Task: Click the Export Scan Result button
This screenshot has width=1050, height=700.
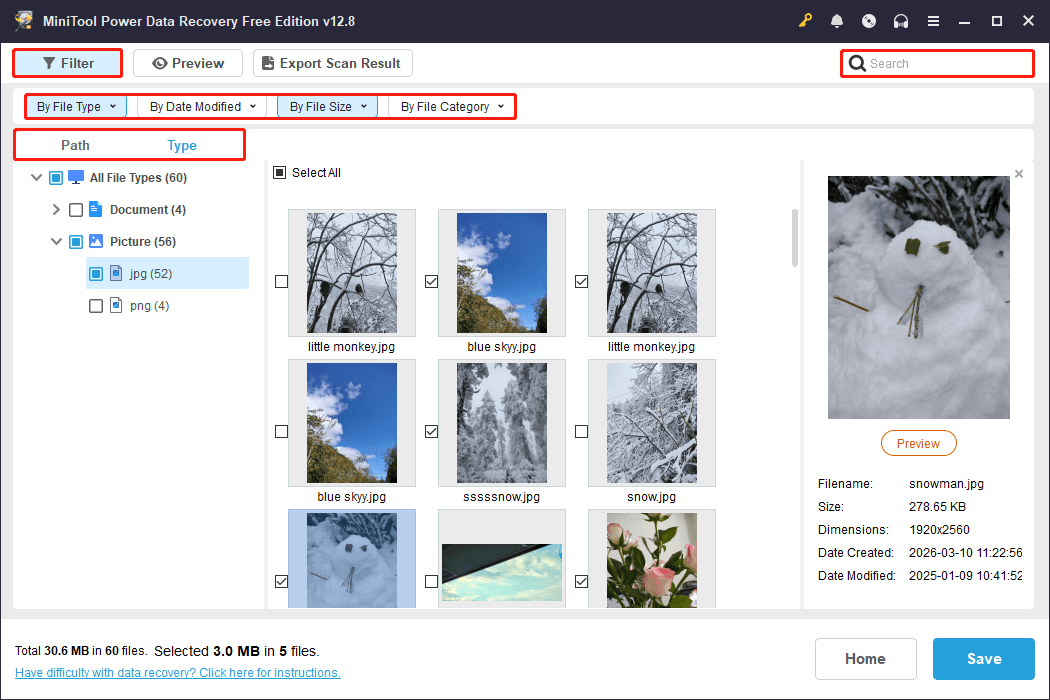Action: [332, 63]
